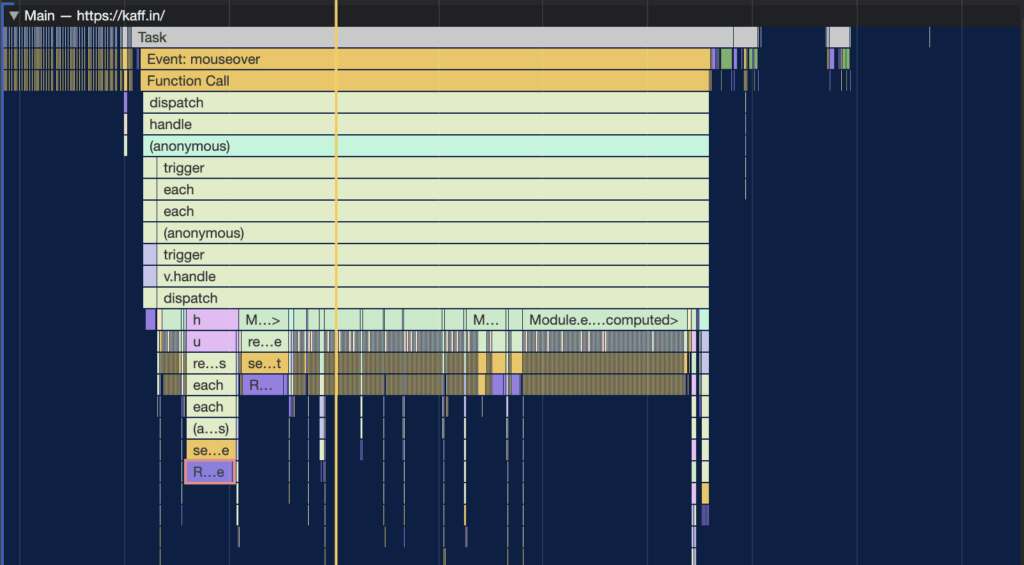
Task: Select the (a…s) bar
Action: [212, 428]
